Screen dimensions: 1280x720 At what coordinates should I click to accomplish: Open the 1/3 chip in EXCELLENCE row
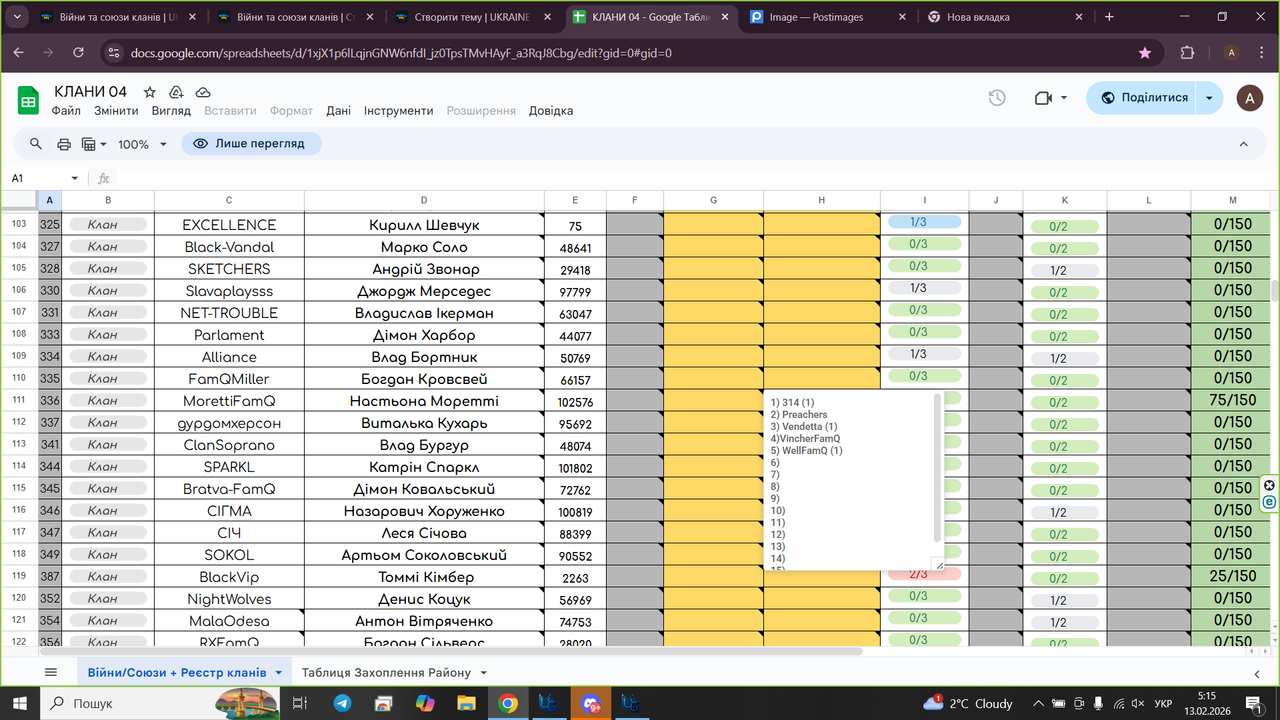(923, 222)
